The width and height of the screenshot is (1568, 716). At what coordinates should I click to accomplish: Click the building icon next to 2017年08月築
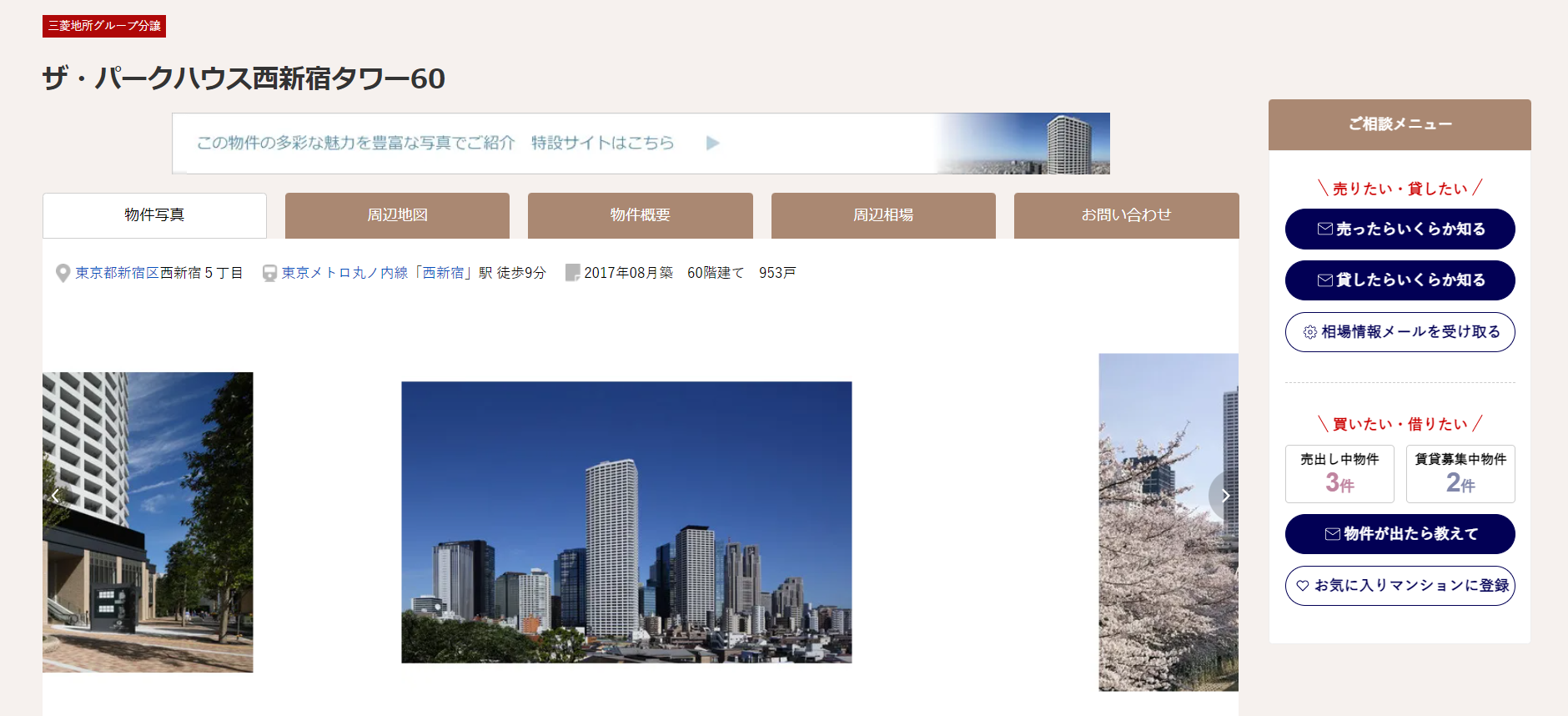point(572,273)
